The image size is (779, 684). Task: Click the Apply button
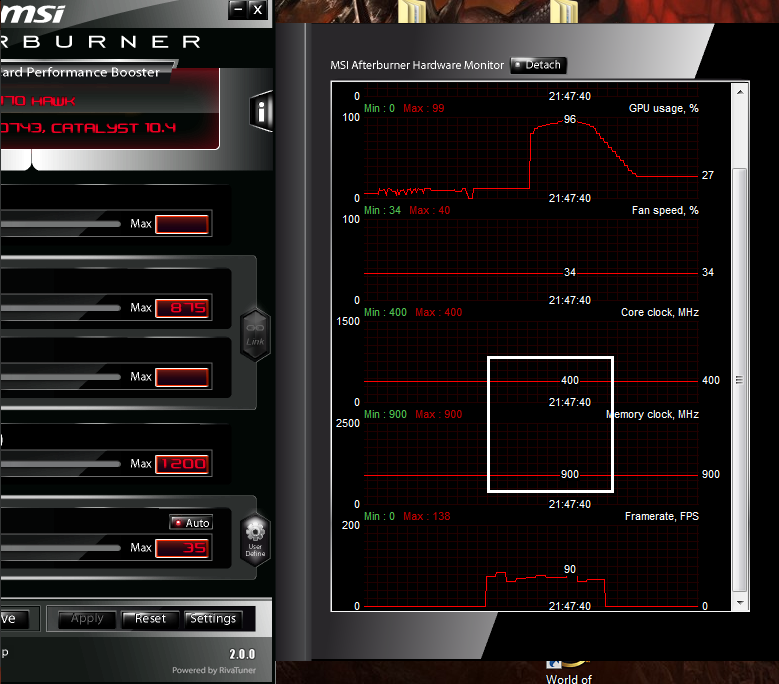(x=87, y=619)
